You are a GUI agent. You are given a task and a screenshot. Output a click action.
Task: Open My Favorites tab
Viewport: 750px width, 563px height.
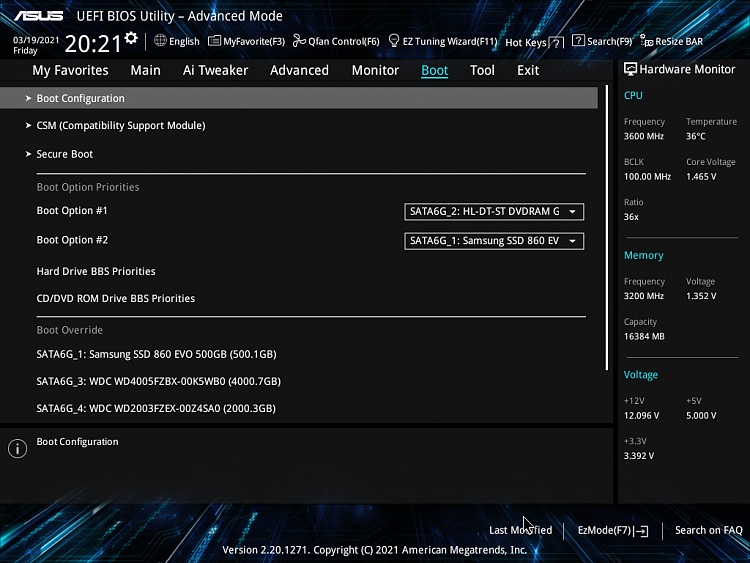[x=70, y=70]
